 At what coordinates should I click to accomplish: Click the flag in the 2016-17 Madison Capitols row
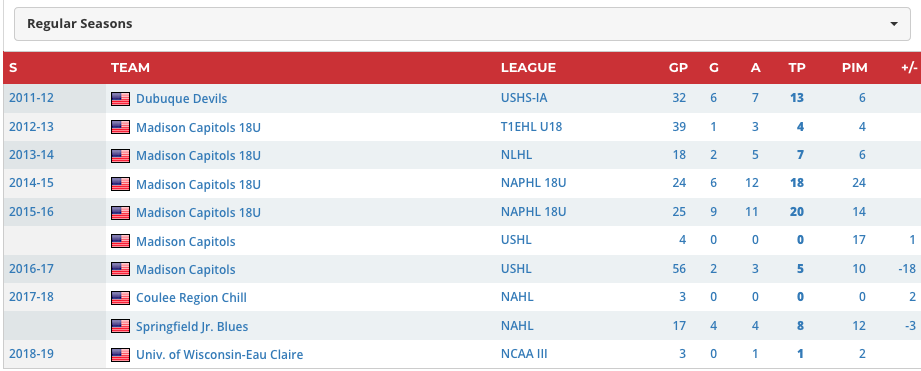click(120, 269)
